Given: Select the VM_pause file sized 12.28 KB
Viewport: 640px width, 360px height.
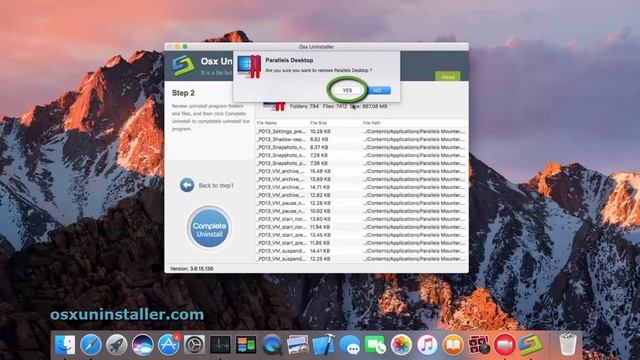Looking at the screenshot, I should 362,203.
